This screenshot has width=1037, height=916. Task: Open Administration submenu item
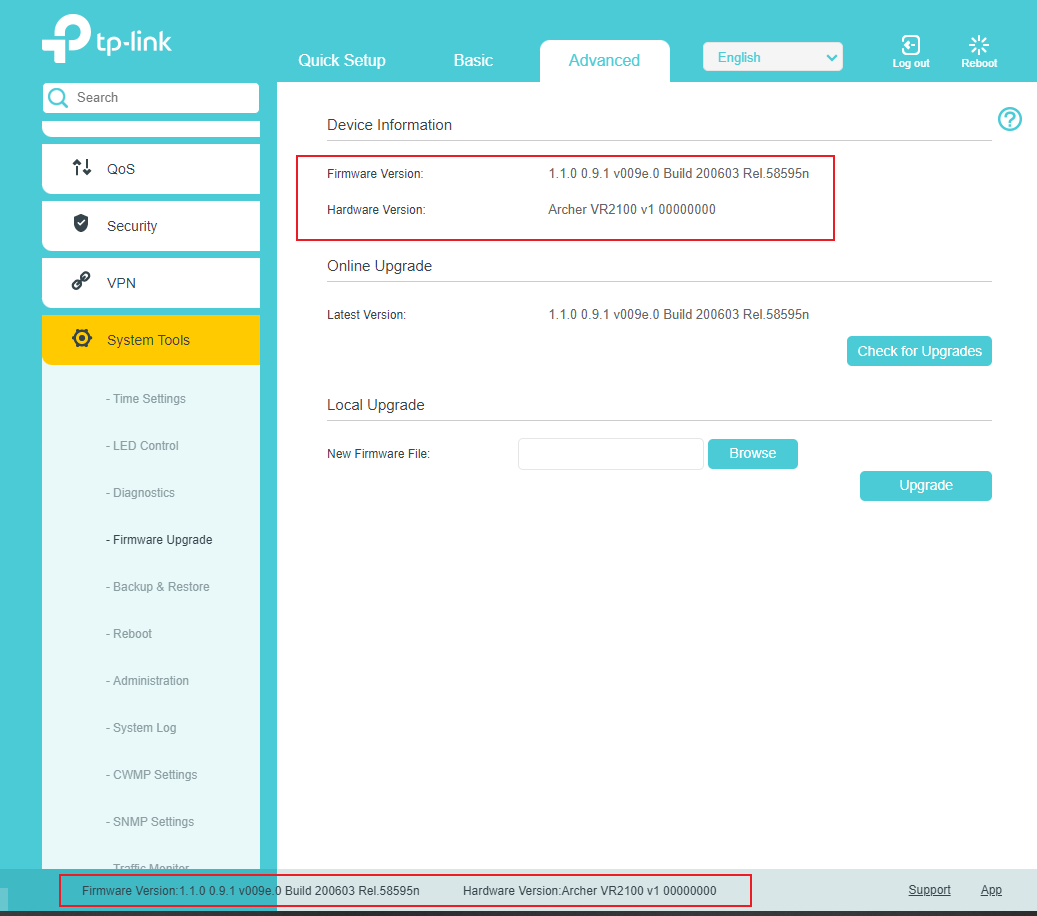tap(147, 681)
